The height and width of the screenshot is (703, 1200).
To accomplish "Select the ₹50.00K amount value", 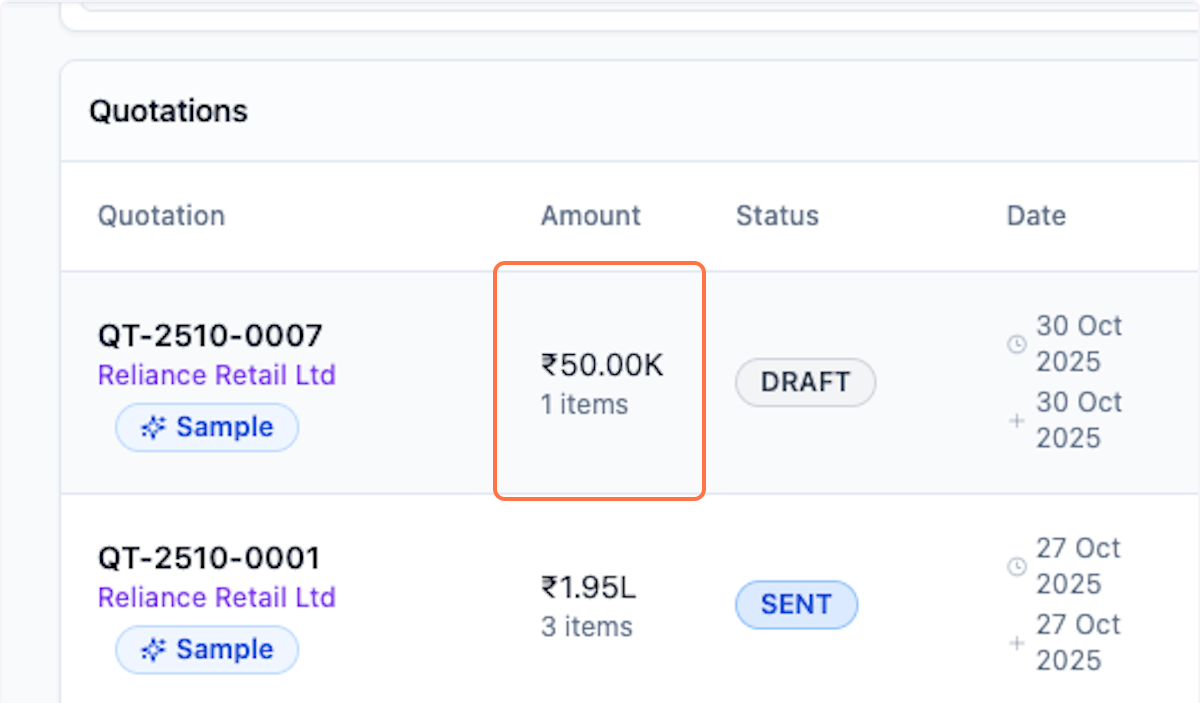I will [x=602, y=365].
